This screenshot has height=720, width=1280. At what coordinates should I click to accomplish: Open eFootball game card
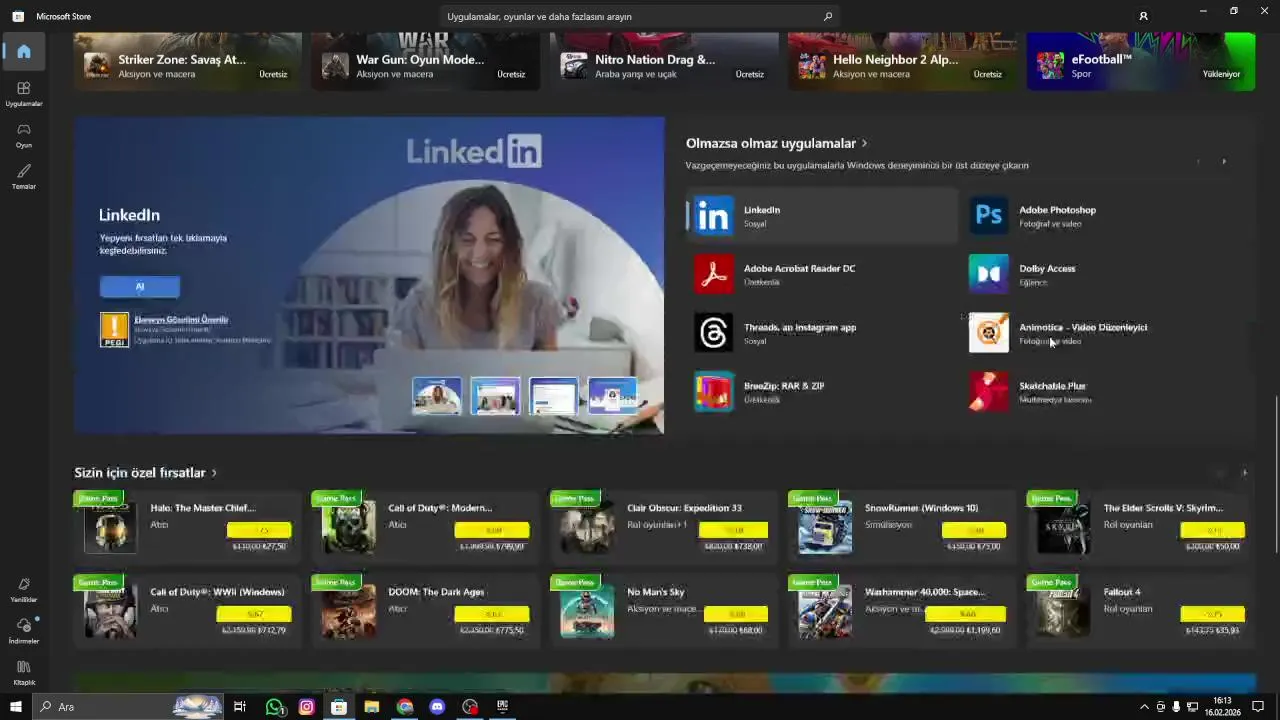tap(1141, 62)
